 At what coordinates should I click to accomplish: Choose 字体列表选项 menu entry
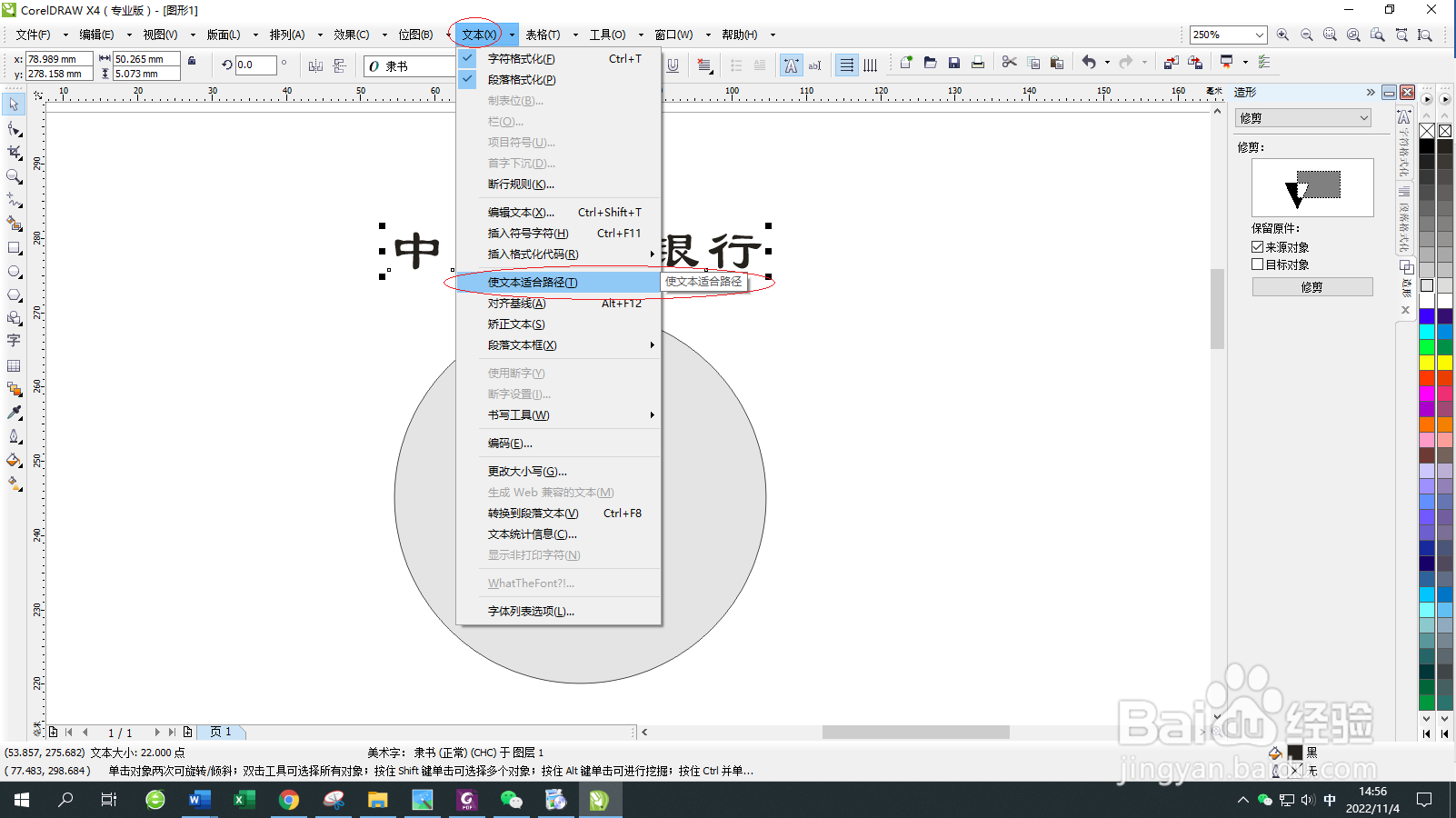click(x=558, y=612)
